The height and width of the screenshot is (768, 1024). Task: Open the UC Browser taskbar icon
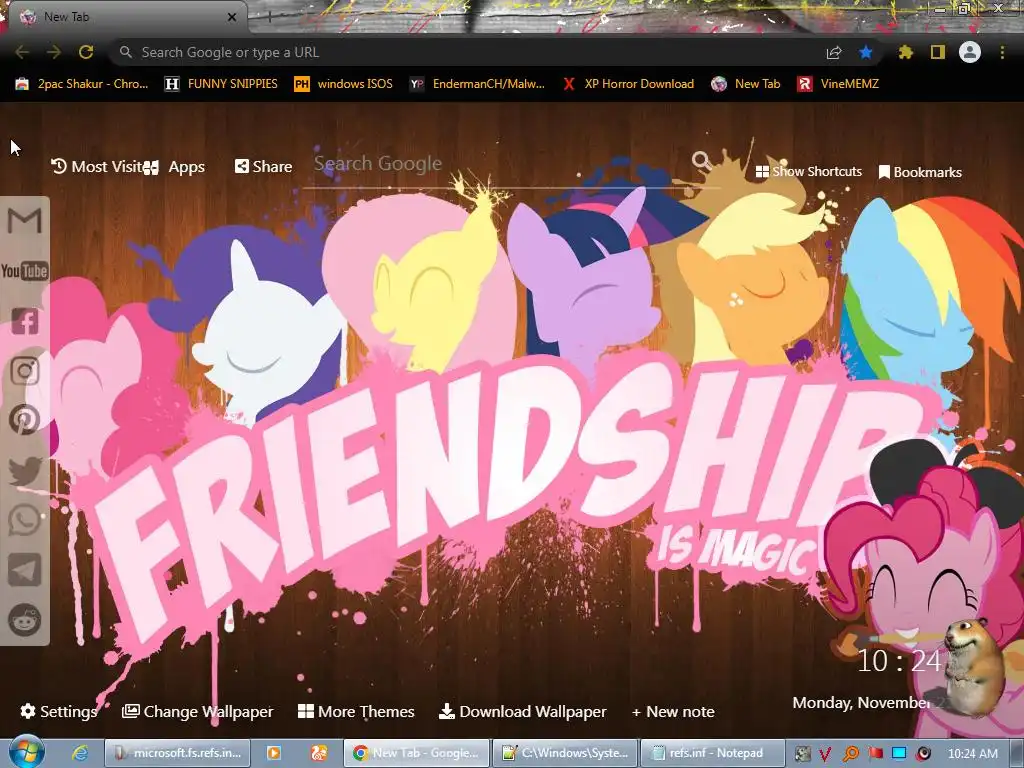tap(319, 753)
